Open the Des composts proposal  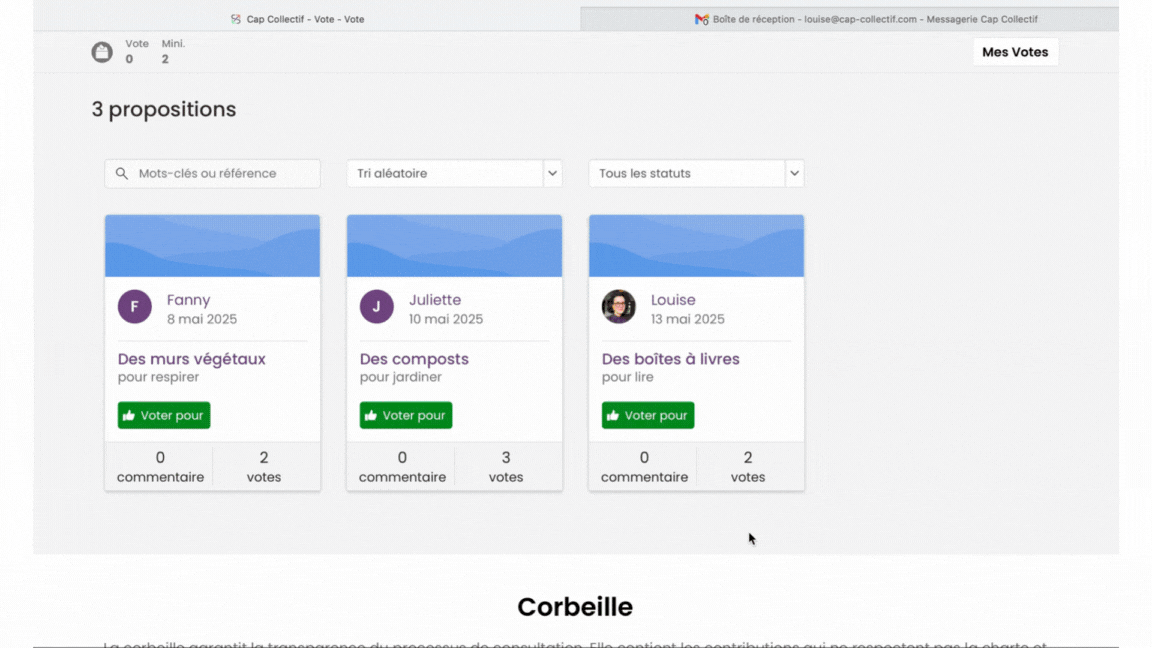pyautogui.click(x=414, y=359)
